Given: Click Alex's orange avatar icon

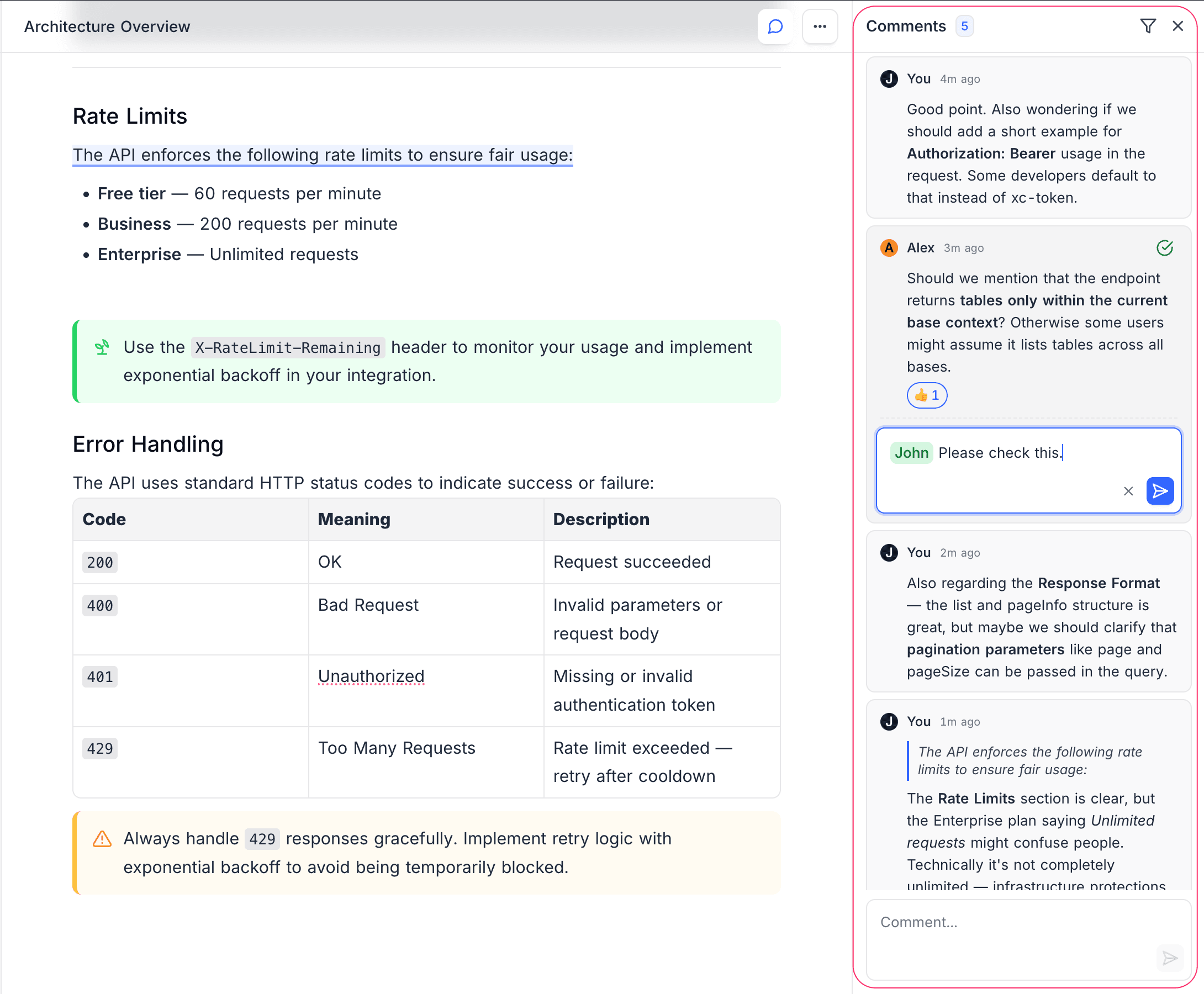Looking at the screenshot, I should tap(889, 248).
